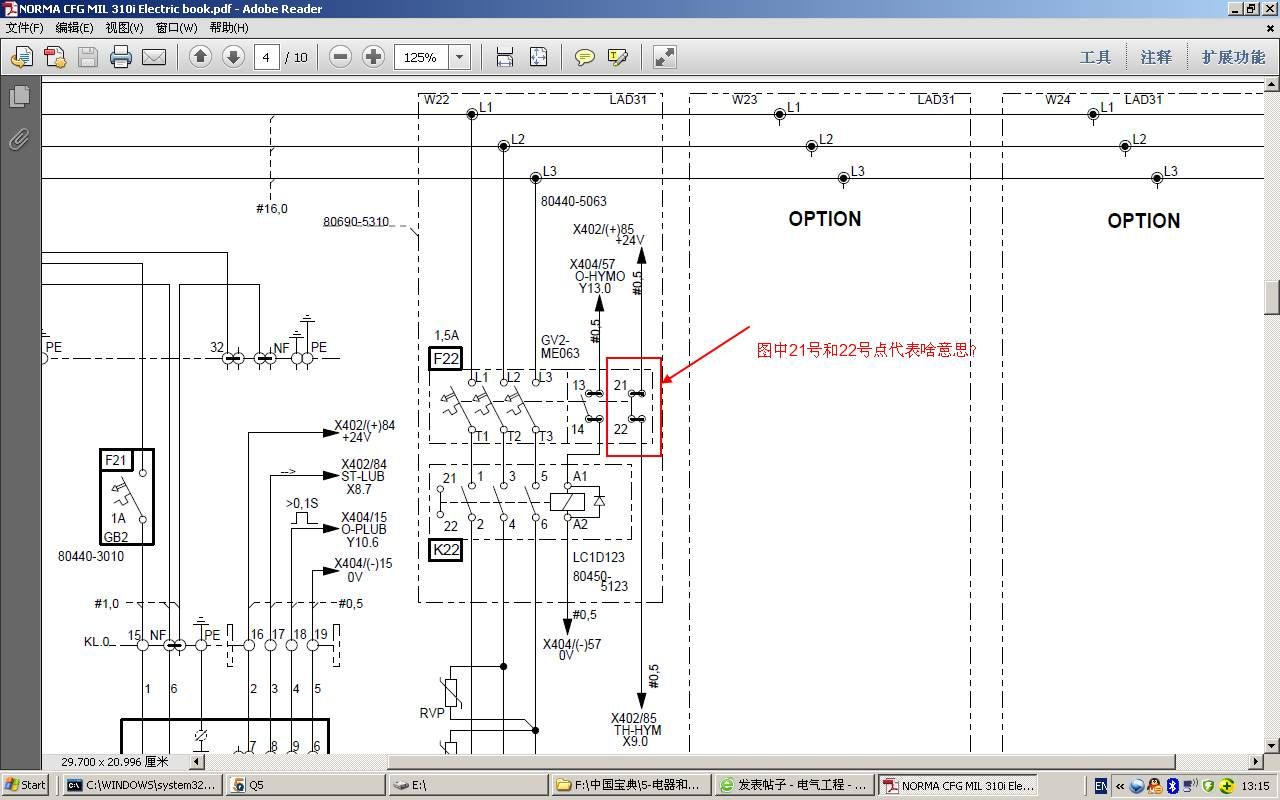
Task: Click the page number input field
Action: pos(266,57)
